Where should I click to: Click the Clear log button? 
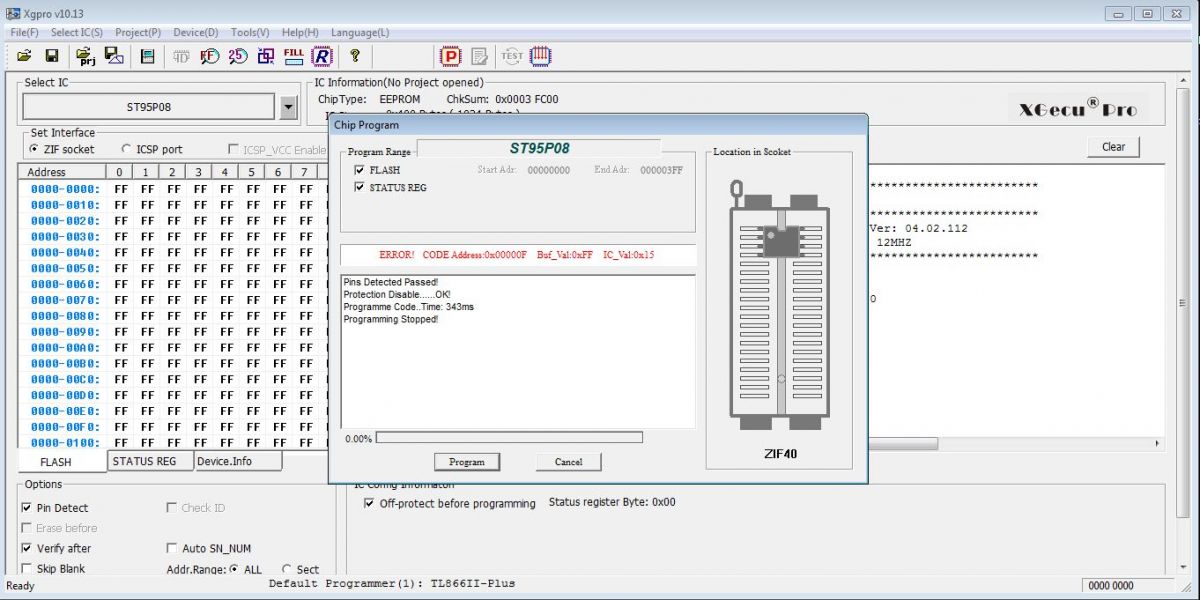[x=1114, y=147]
